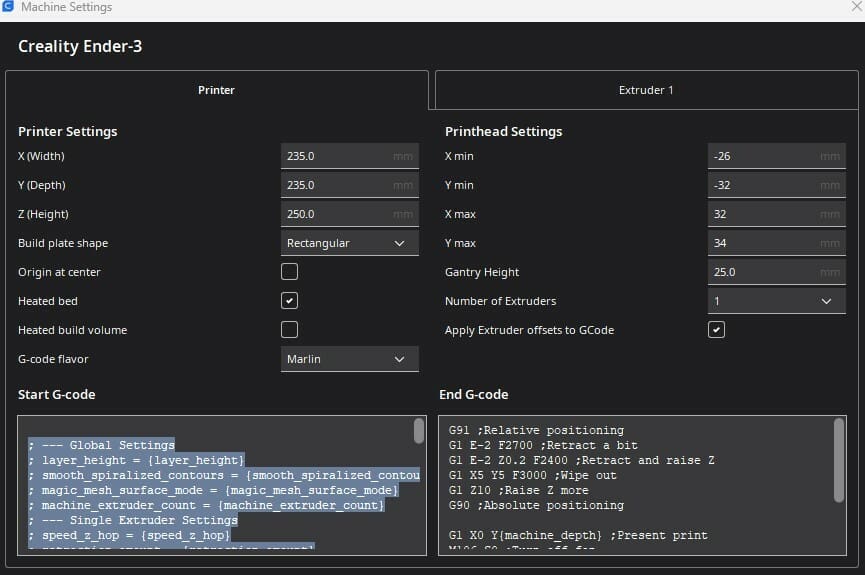This screenshot has width=865, height=575.
Task: Enable Origin at center checkbox
Action: (290, 271)
